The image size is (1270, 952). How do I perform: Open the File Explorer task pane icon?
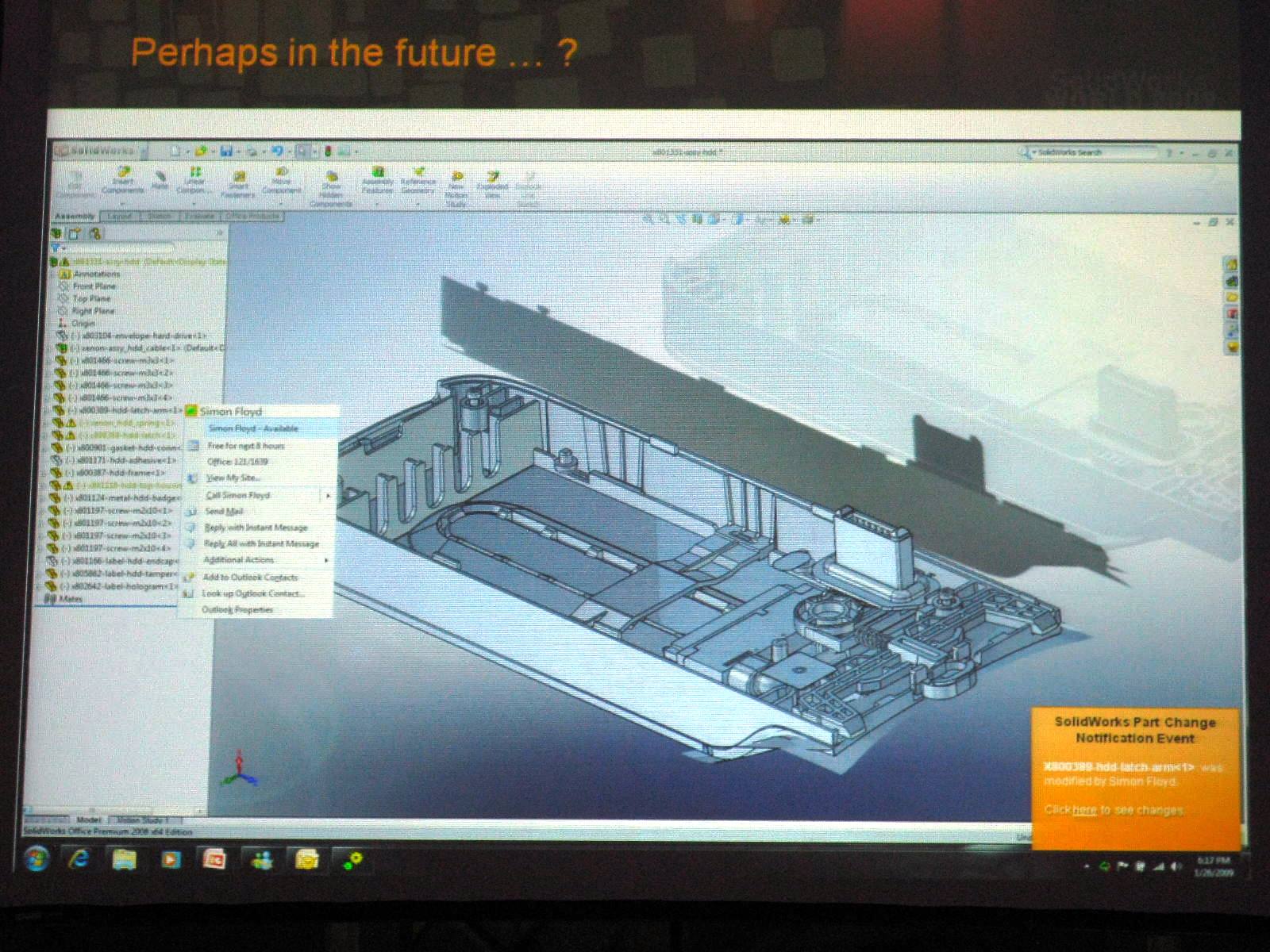(1232, 297)
